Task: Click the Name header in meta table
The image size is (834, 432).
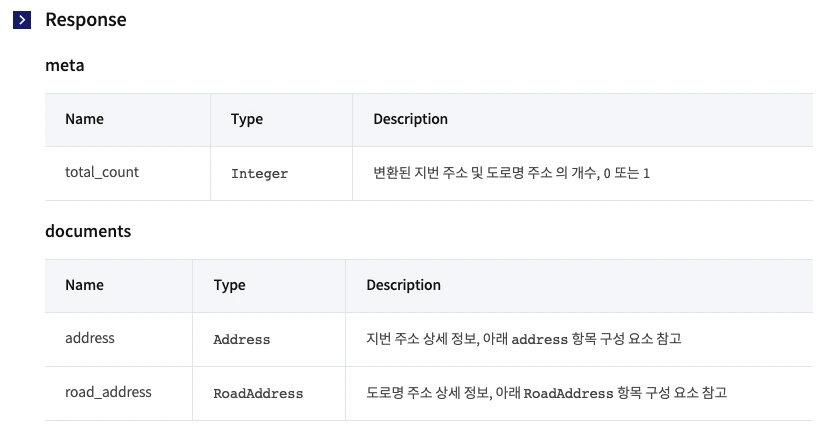Action: [x=84, y=119]
